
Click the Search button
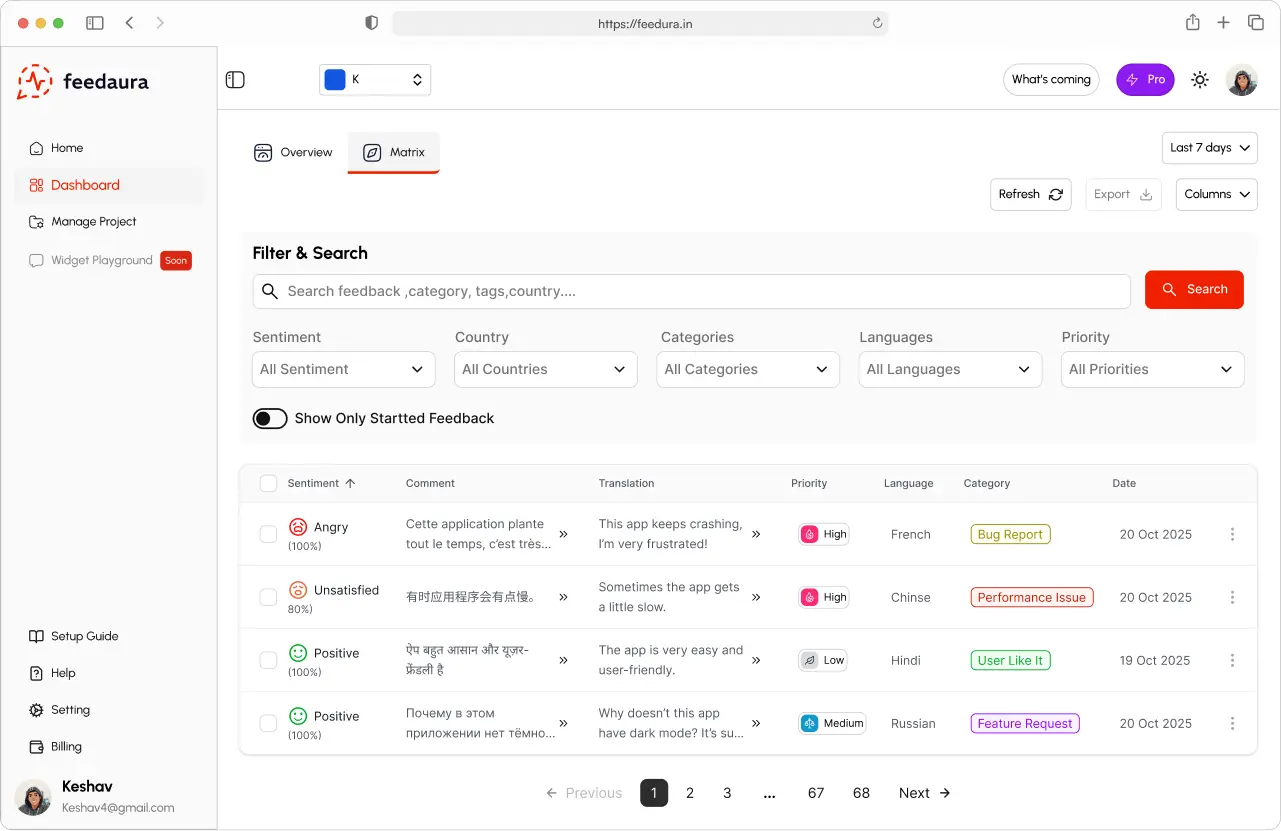point(1194,289)
